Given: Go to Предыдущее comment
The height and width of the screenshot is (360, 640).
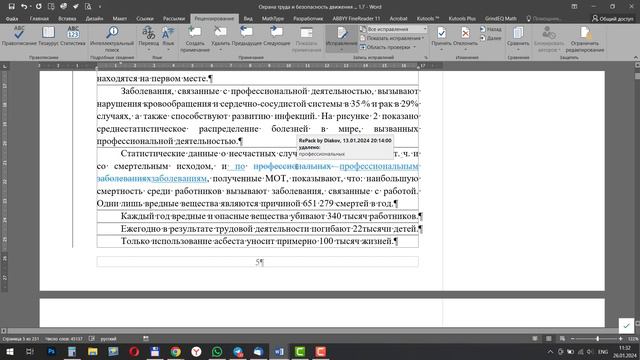Looking at the screenshot, I should click(x=247, y=36).
